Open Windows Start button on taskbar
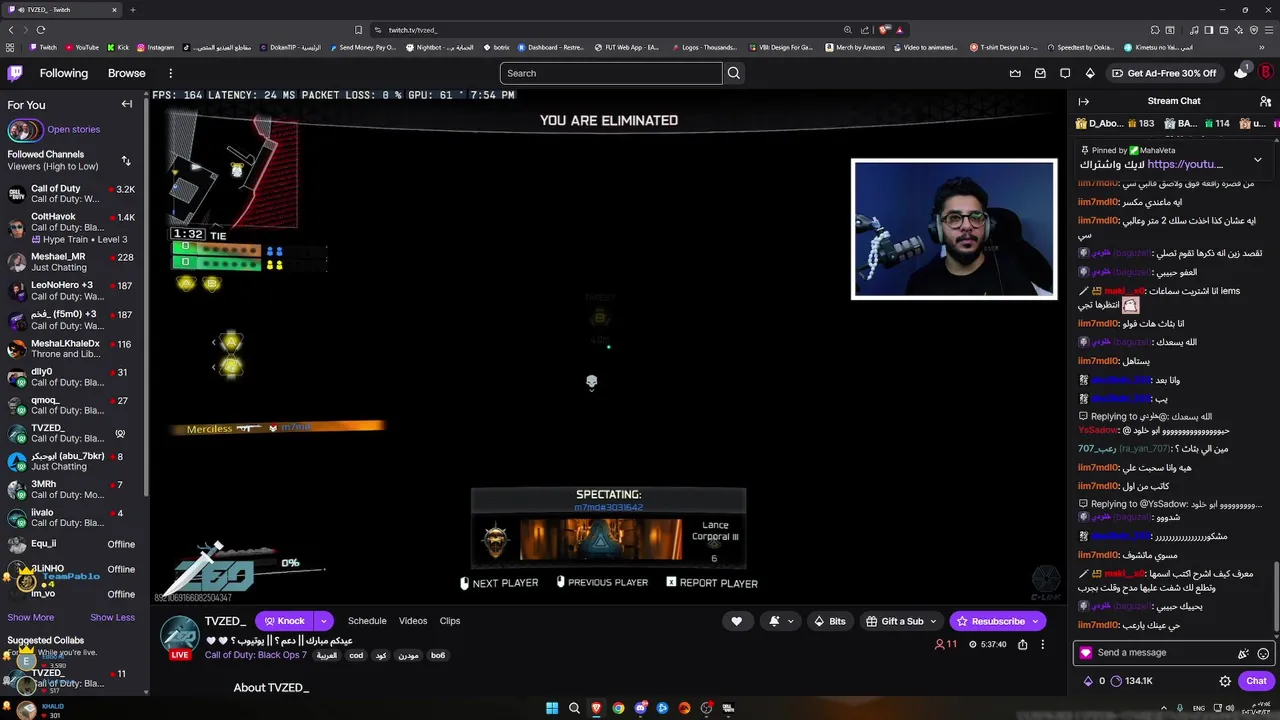This screenshot has height=720, width=1280. (552, 708)
